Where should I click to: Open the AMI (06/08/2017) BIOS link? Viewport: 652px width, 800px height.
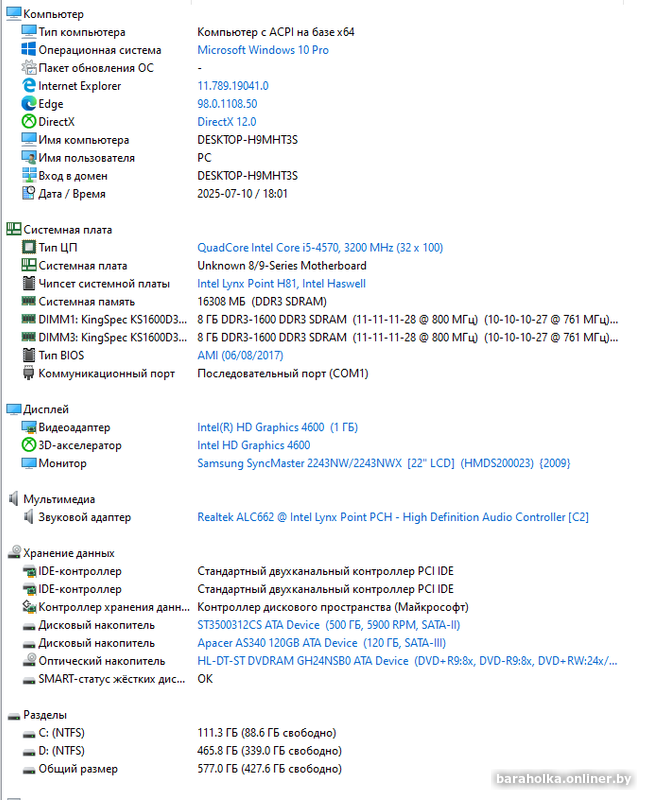[240, 355]
